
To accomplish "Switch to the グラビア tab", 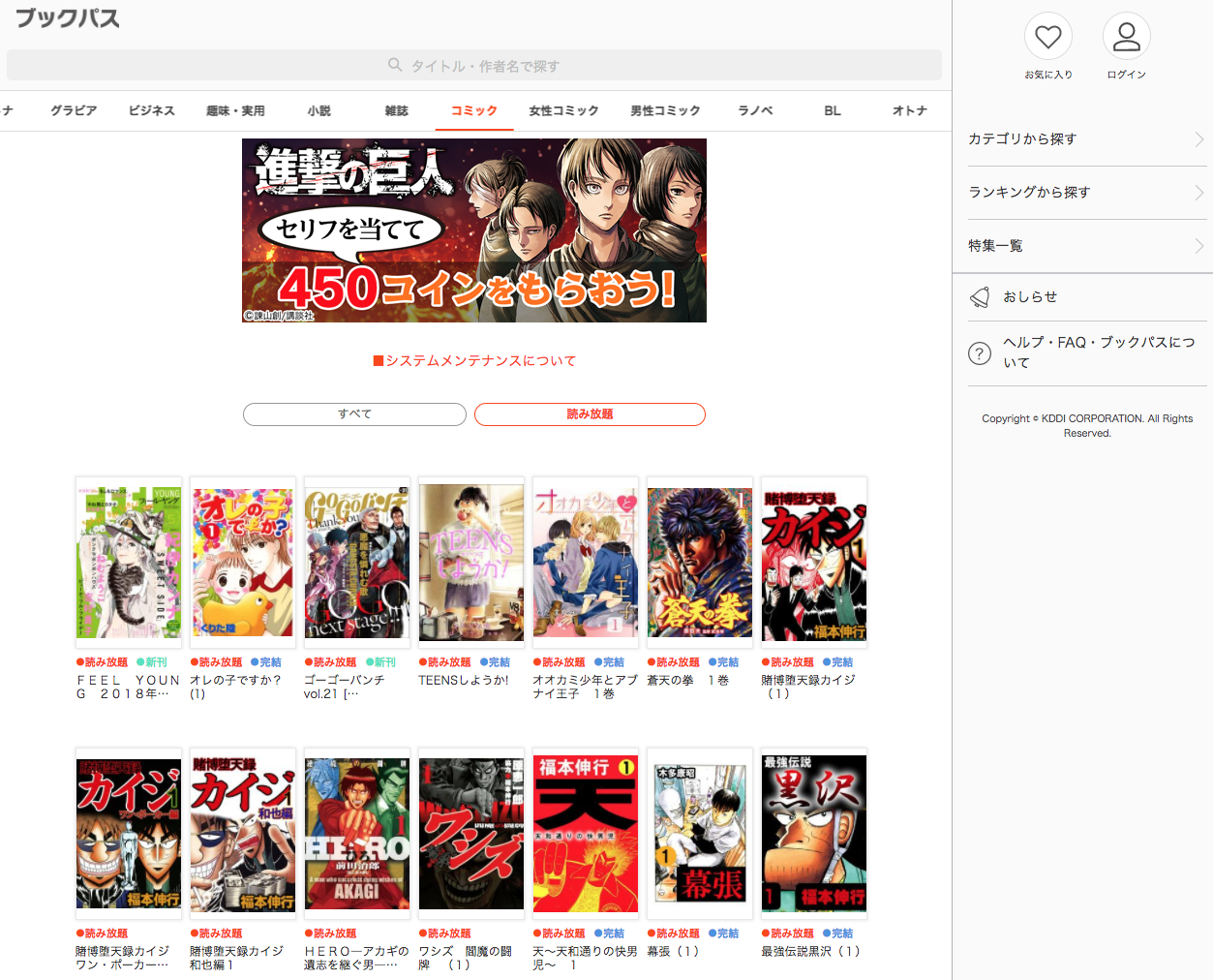I will pos(74,110).
